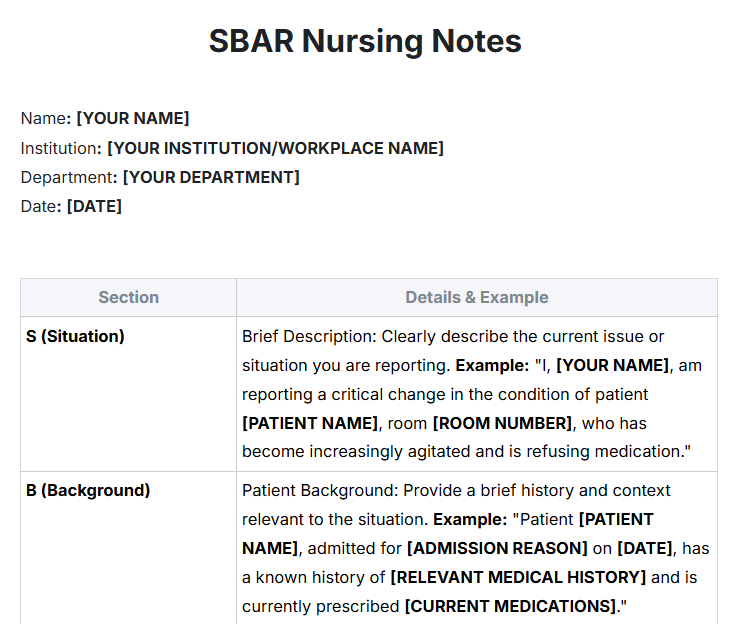The height and width of the screenshot is (624, 749).
Task: Click the [RELEVANT MEDICAL HISTORY] placeholder
Action: 518,577
